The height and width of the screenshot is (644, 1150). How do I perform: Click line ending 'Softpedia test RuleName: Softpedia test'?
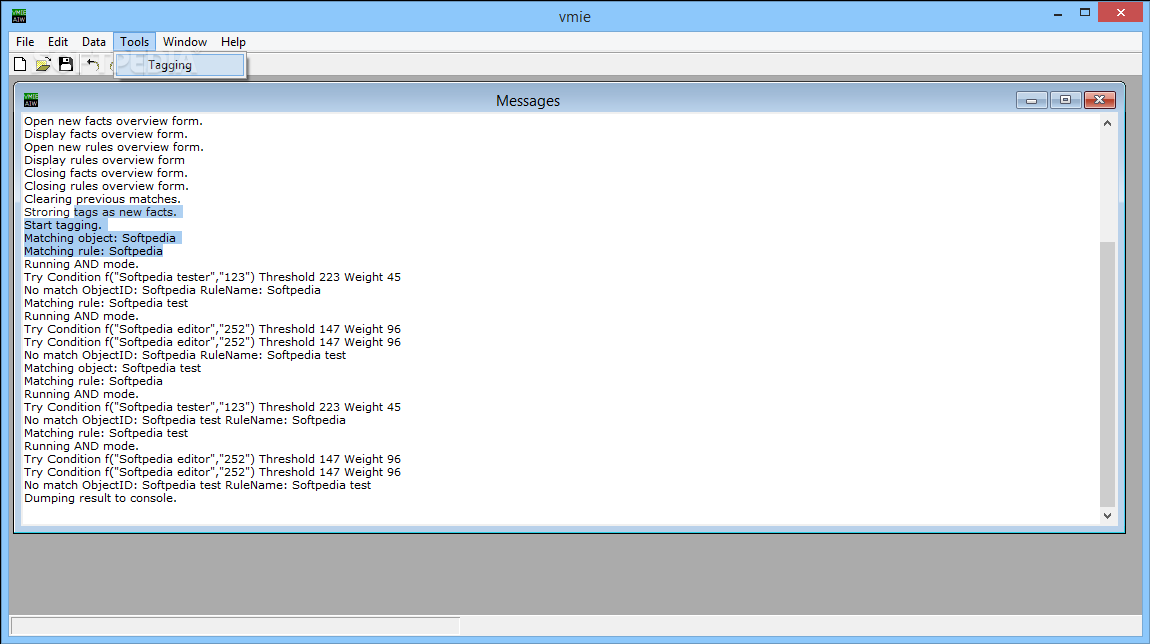tap(197, 485)
